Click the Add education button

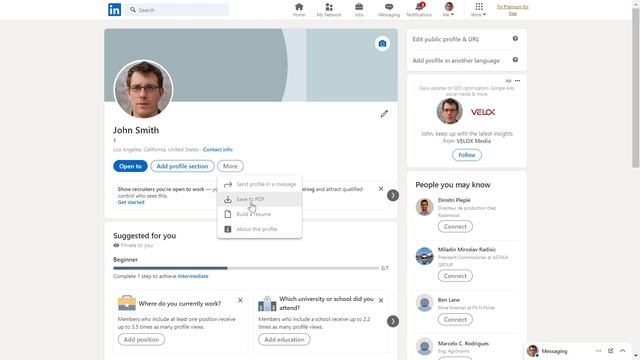click(x=284, y=340)
